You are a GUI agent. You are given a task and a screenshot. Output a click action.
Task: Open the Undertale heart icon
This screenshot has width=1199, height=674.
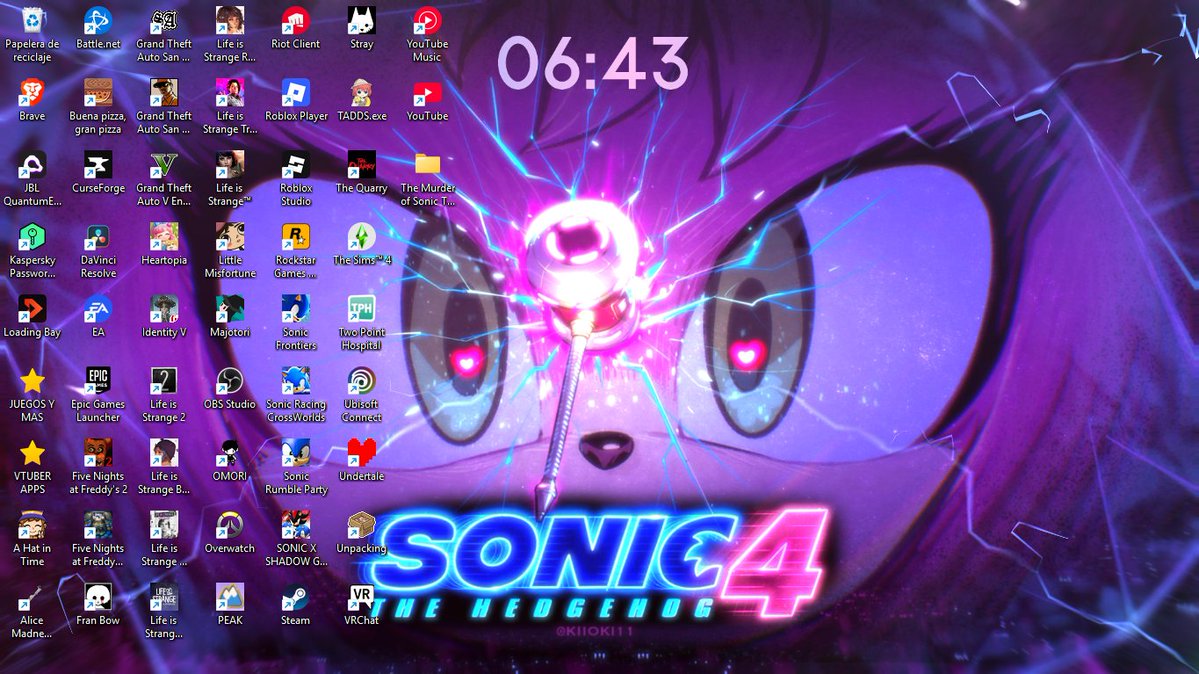pos(361,454)
